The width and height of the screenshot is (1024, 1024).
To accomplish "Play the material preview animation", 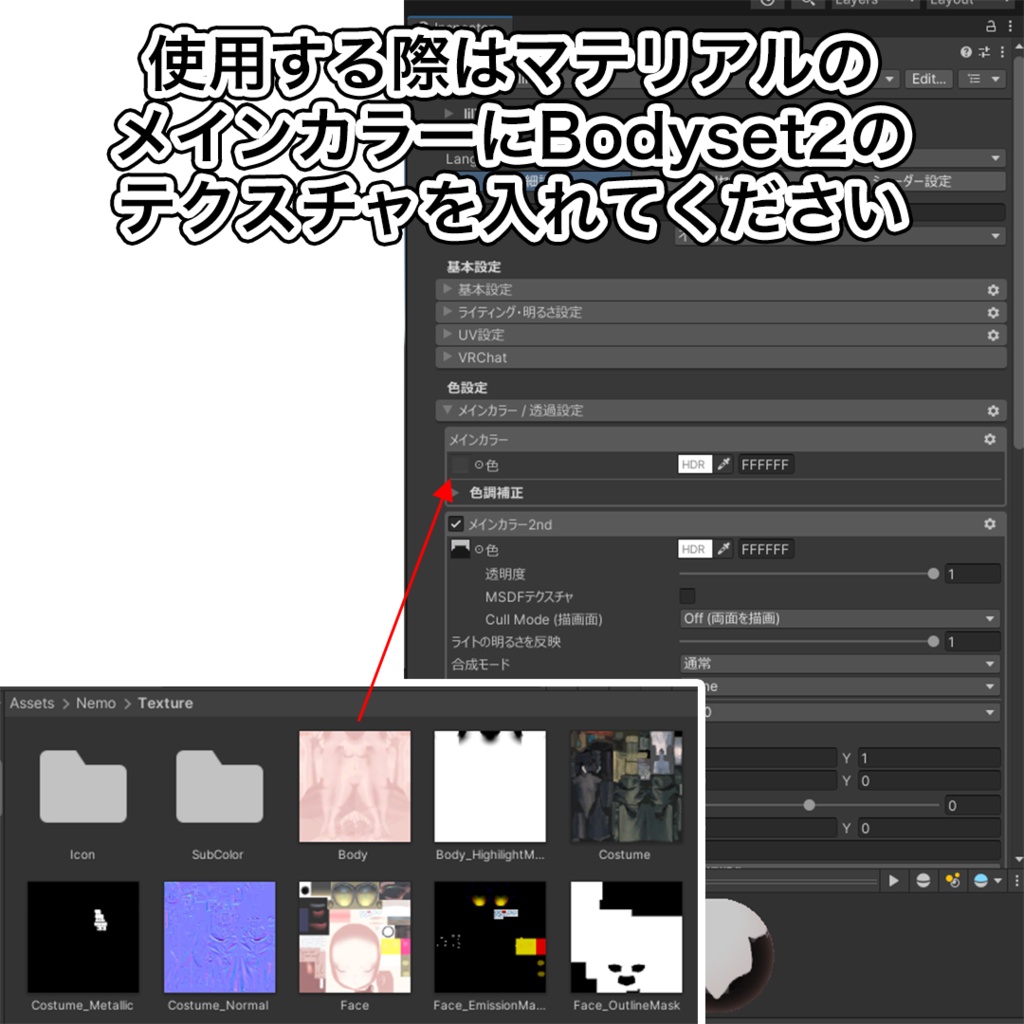I will pyautogui.click(x=893, y=880).
